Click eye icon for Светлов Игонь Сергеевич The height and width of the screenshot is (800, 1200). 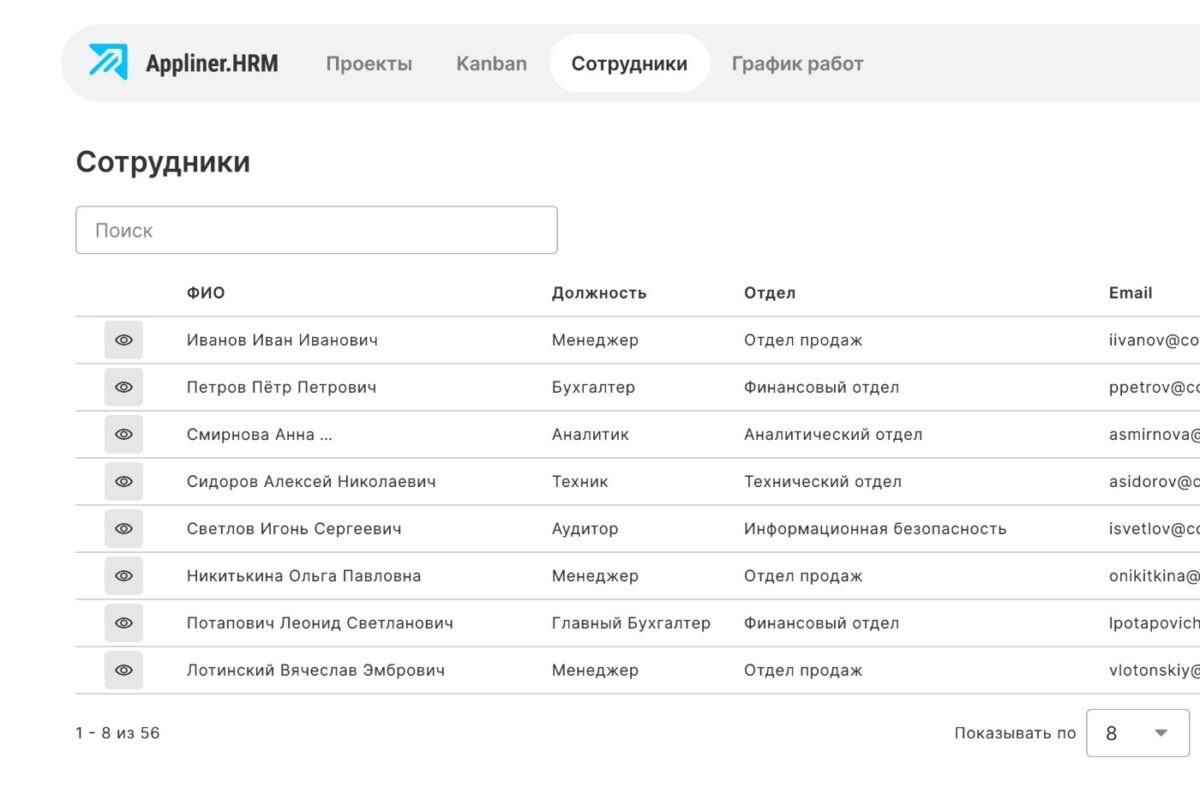click(x=124, y=528)
